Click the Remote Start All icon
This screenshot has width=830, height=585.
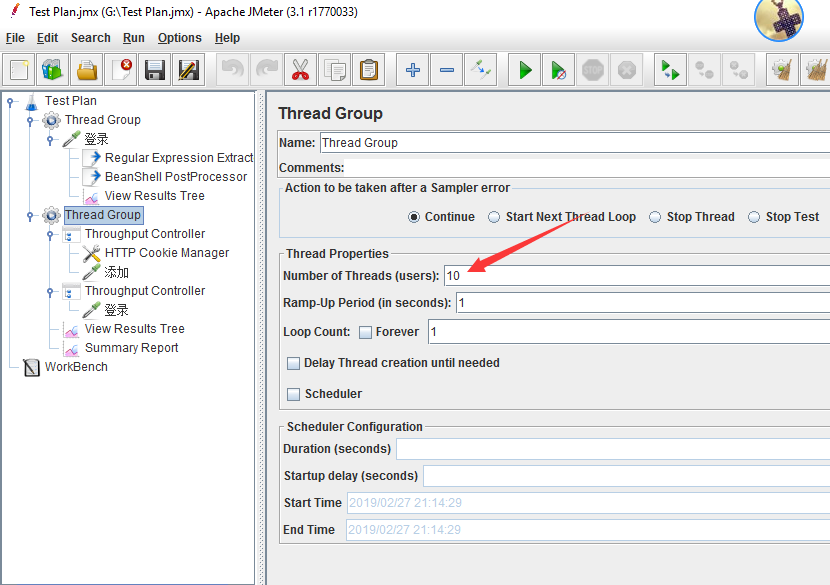pyautogui.click(x=671, y=70)
